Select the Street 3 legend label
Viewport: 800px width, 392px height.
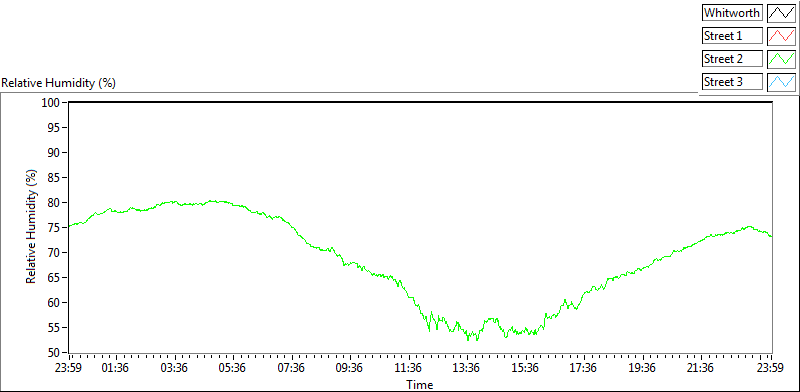point(732,81)
